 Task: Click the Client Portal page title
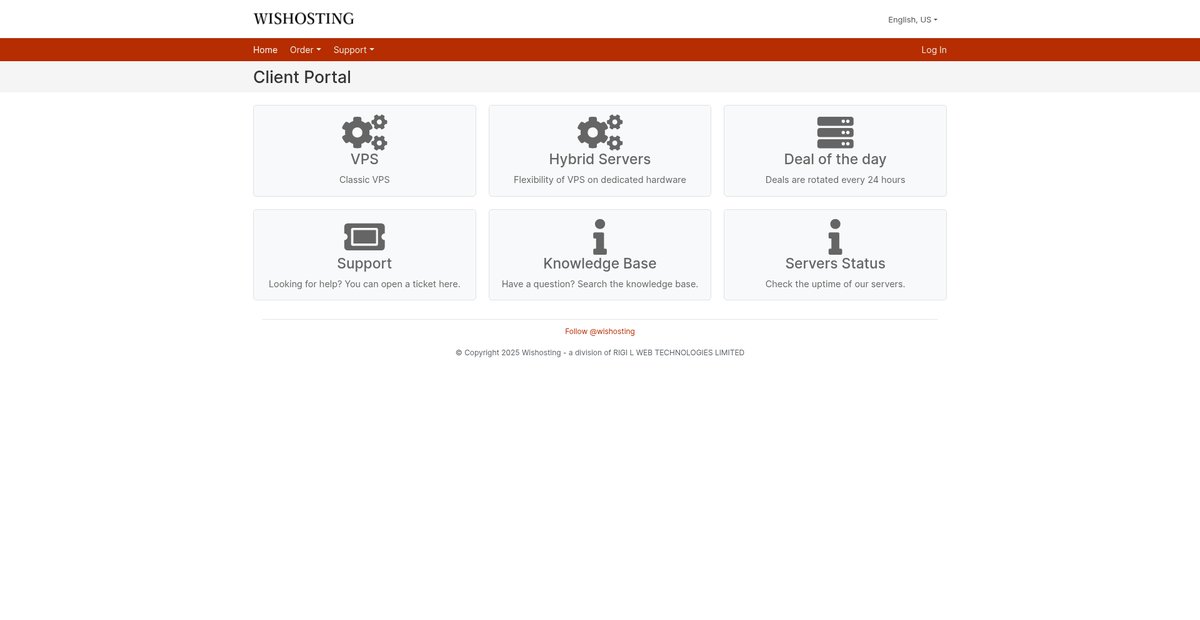[x=302, y=77]
